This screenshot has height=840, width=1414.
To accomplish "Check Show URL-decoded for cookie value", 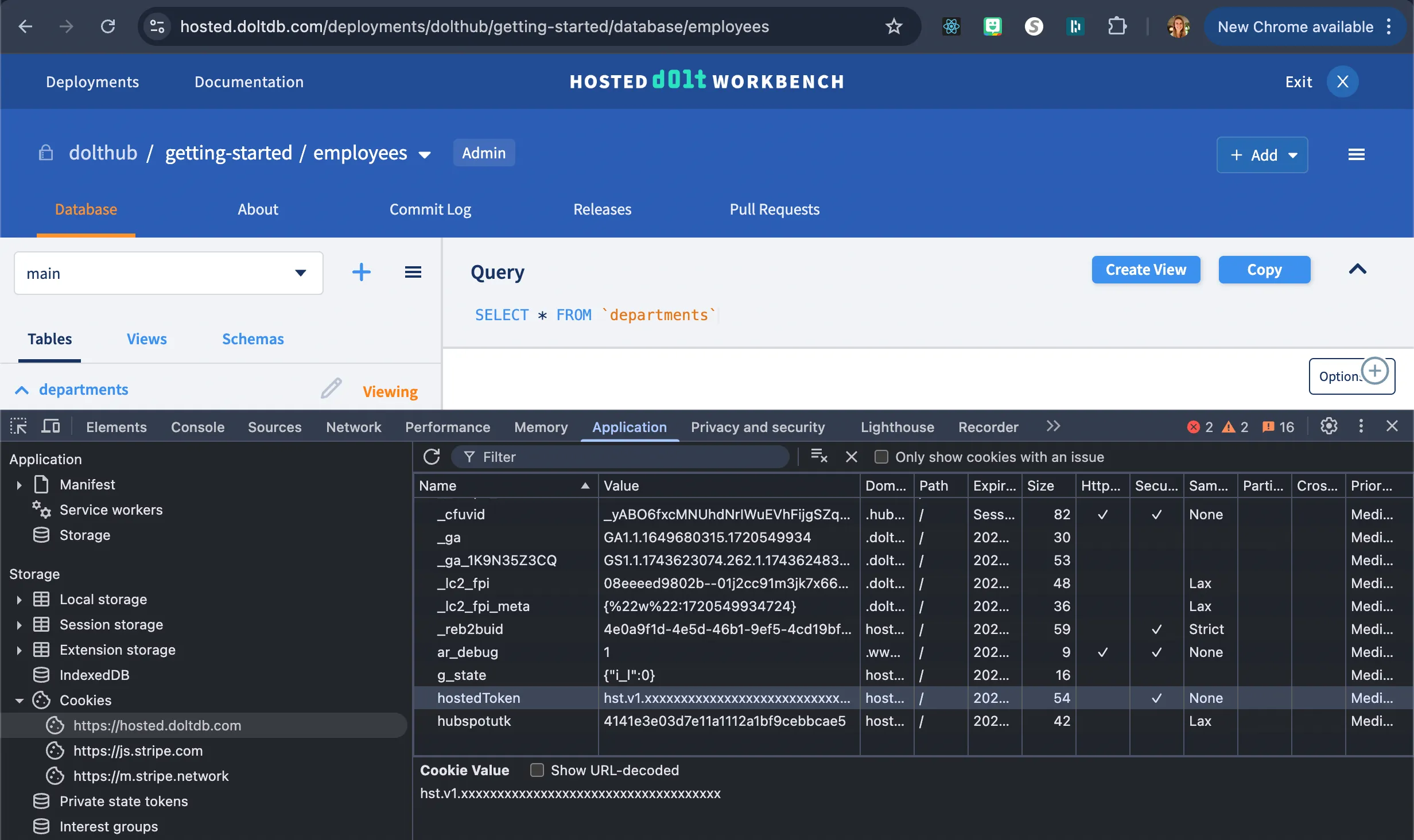I will click(x=538, y=770).
